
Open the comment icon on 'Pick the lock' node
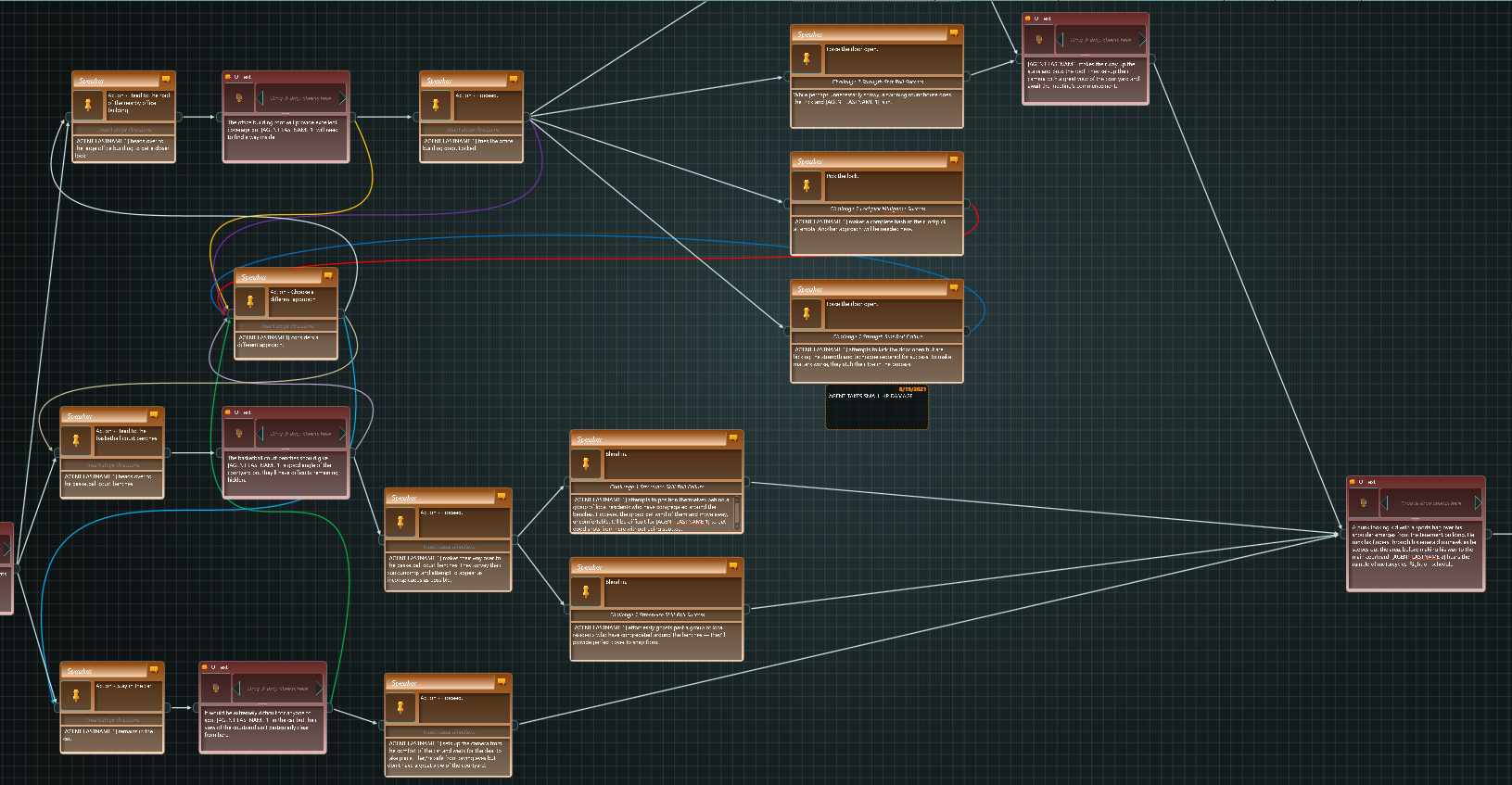(953, 160)
